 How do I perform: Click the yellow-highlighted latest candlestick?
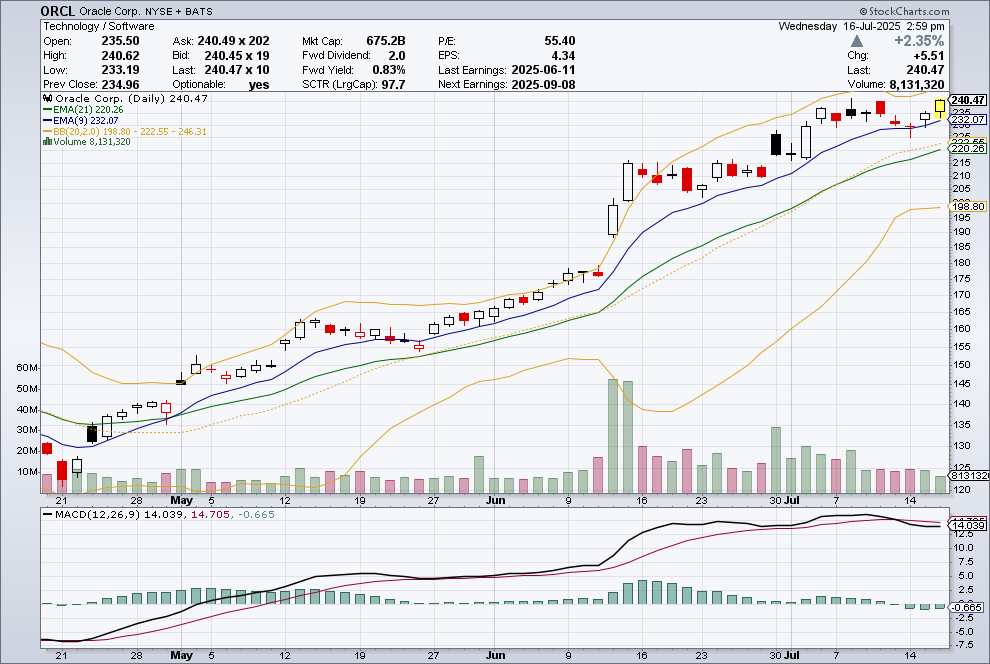pos(940,108)
